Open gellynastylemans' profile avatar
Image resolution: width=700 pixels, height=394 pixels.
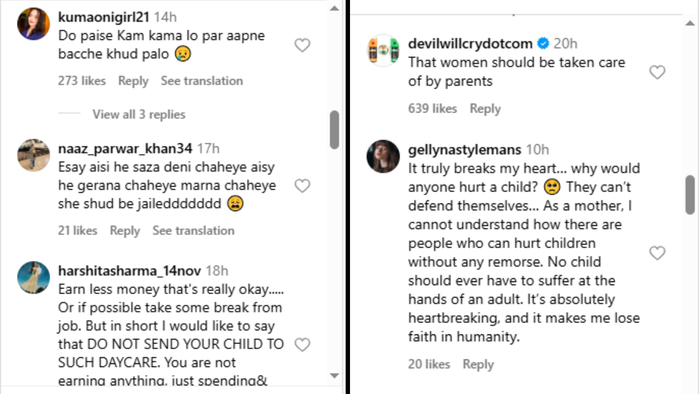click(x=383, y=156)
